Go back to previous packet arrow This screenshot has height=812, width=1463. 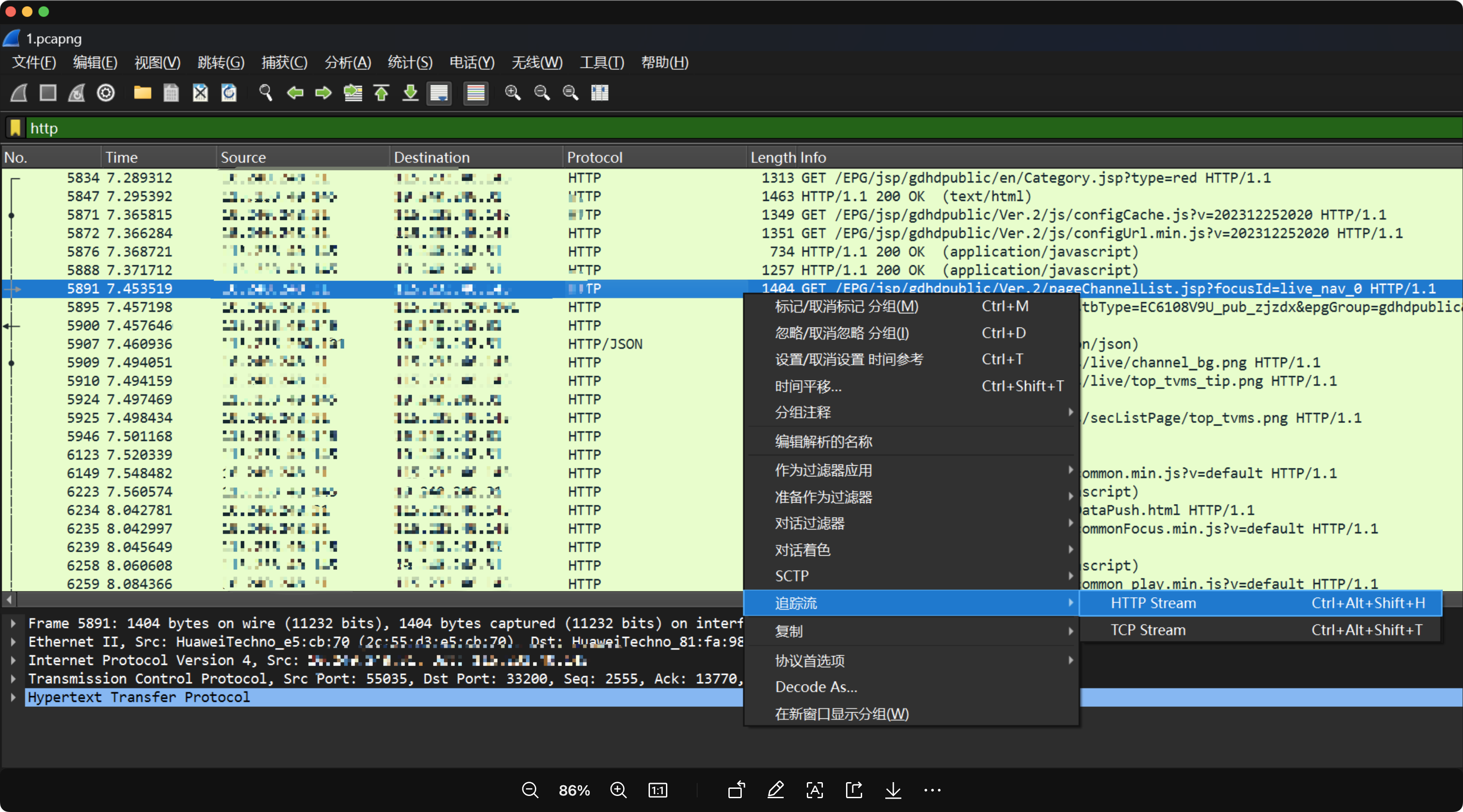(295, 93)
